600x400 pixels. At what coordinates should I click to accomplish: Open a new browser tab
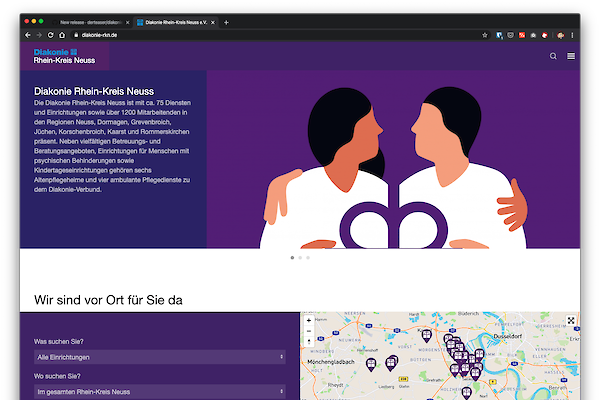pos(226,21)
